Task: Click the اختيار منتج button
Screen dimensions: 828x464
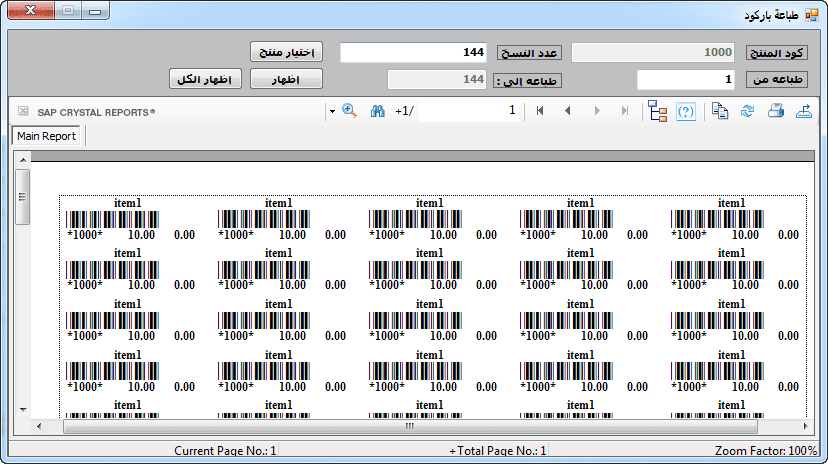Action: [285, 52]
